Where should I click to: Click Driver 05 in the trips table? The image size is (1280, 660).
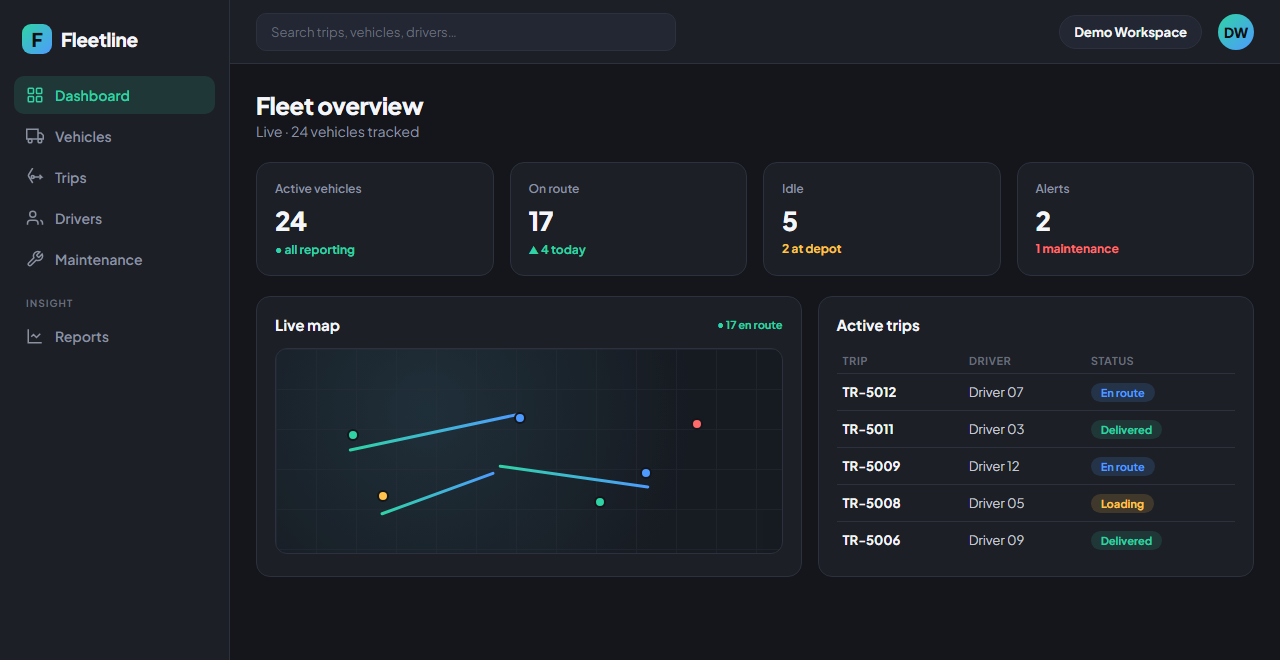coord(997,503)
